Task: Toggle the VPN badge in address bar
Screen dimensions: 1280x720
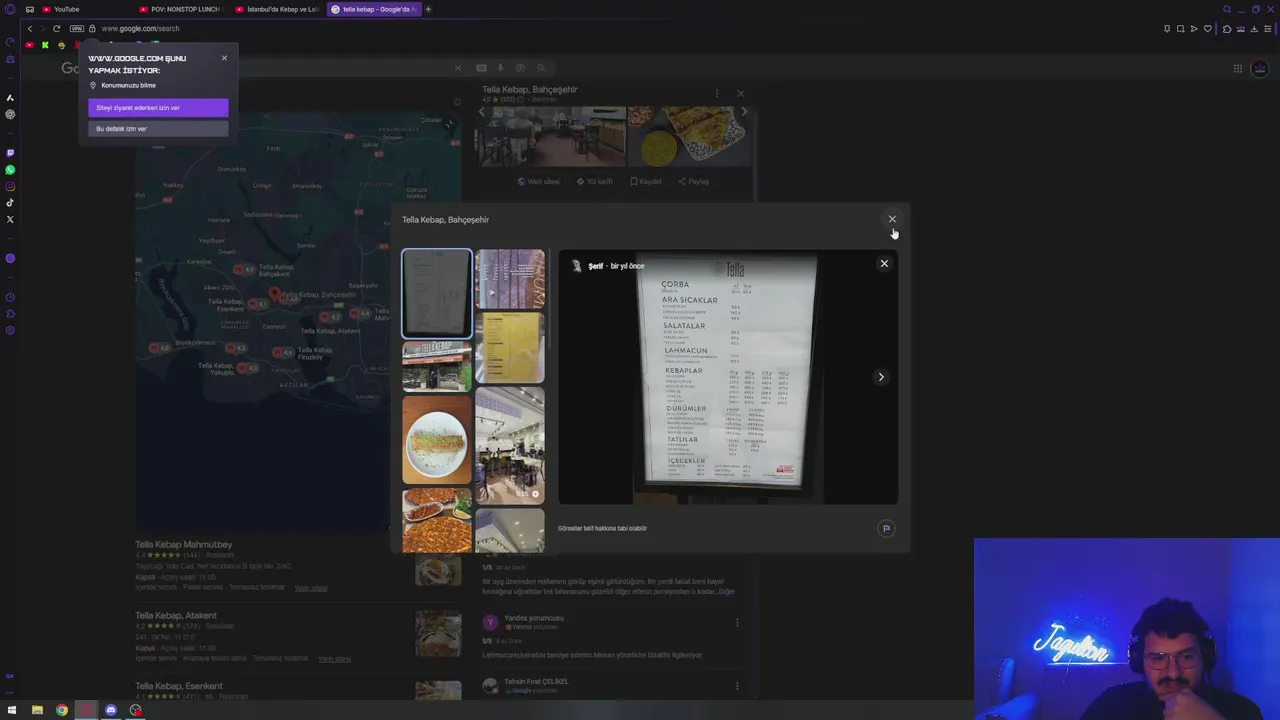Action: pyautogui.click(x=77, y=28)
